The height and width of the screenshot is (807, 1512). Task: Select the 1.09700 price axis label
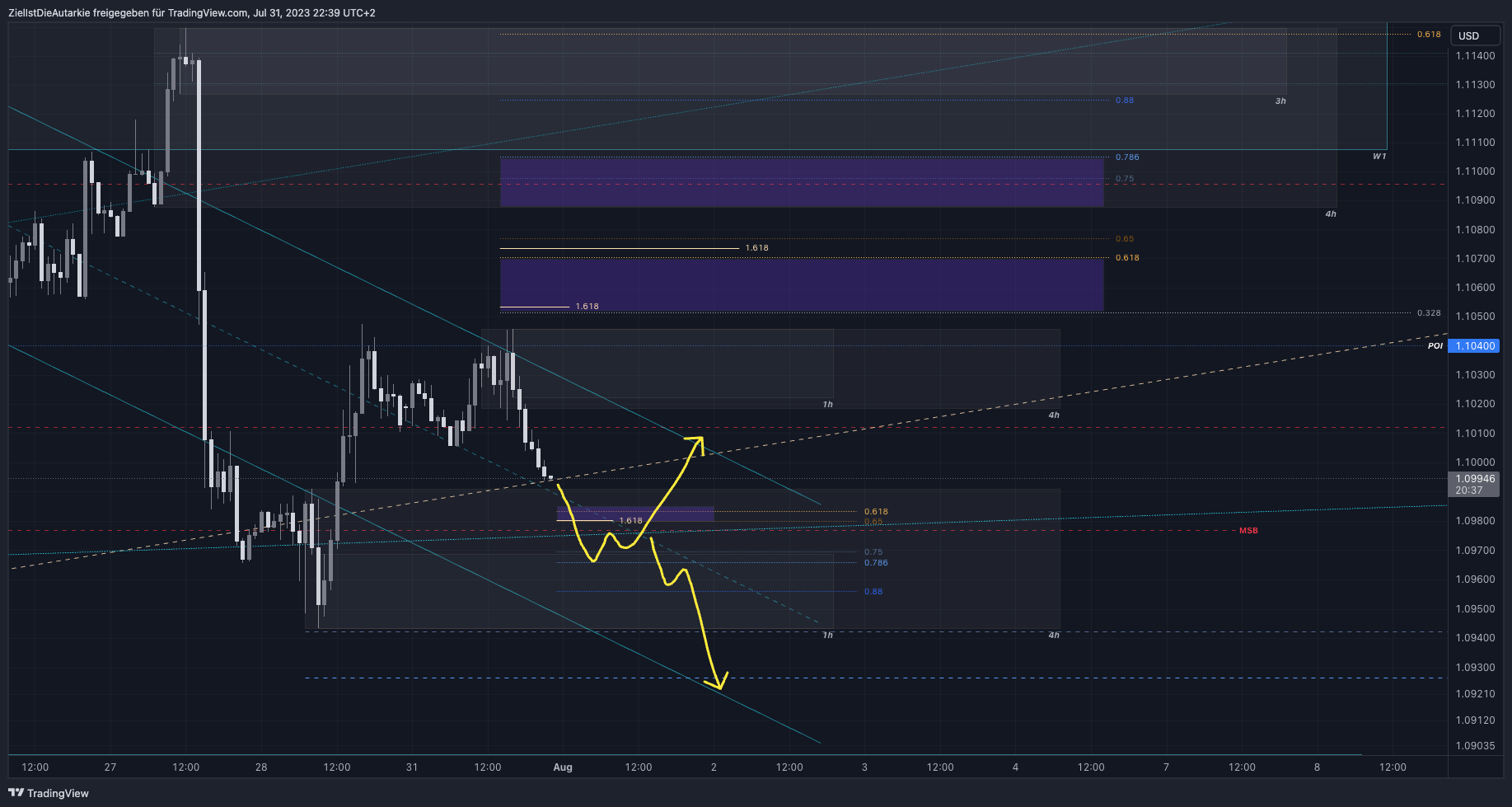point(1475,551)
